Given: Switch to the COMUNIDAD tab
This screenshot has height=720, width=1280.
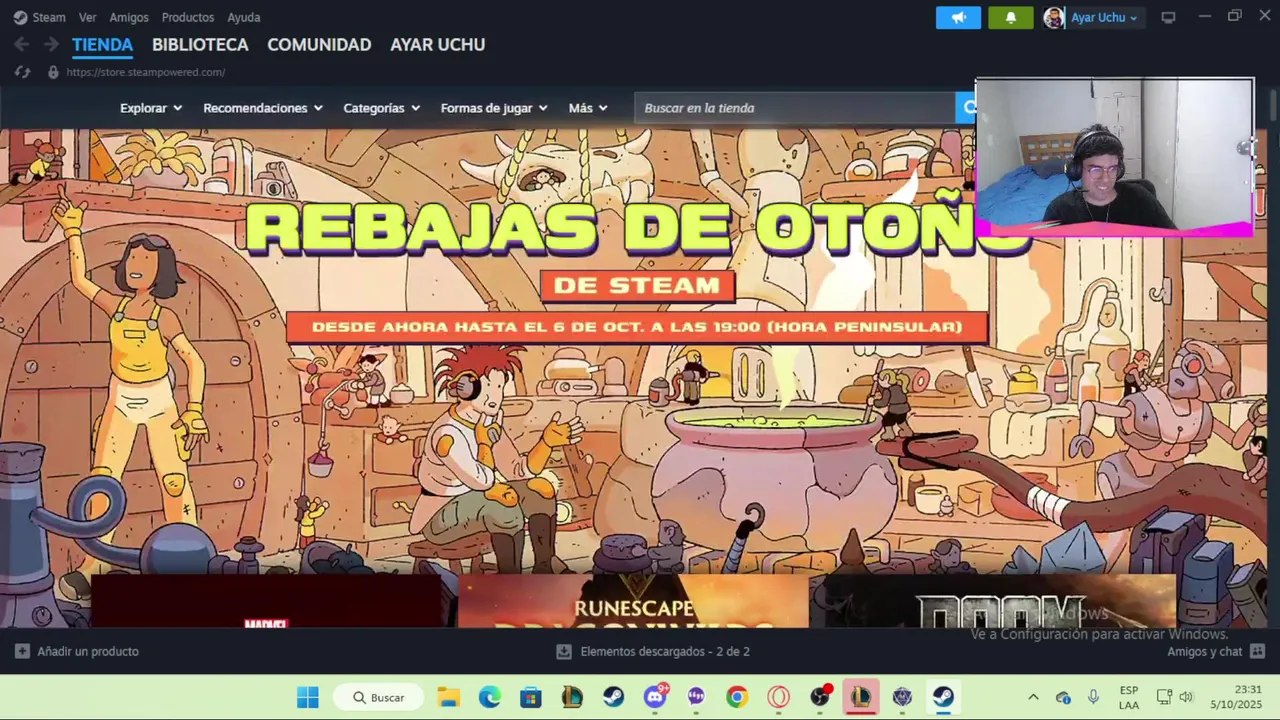Looking at the screenshot, I should point(319,45).
